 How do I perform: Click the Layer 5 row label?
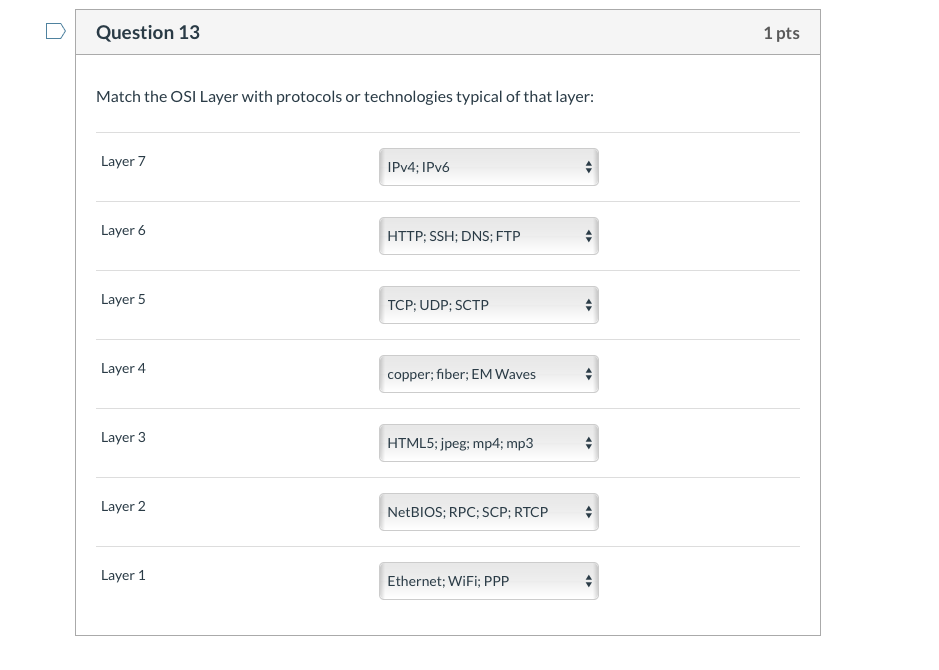(123, 299)
